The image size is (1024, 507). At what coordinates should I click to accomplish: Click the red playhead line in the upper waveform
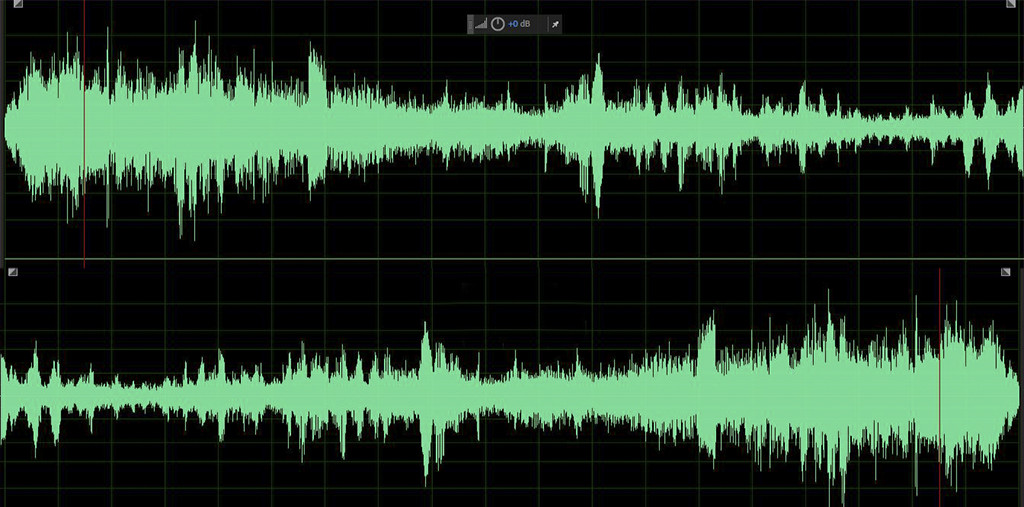pyautogui.click(x=84, y=133)
